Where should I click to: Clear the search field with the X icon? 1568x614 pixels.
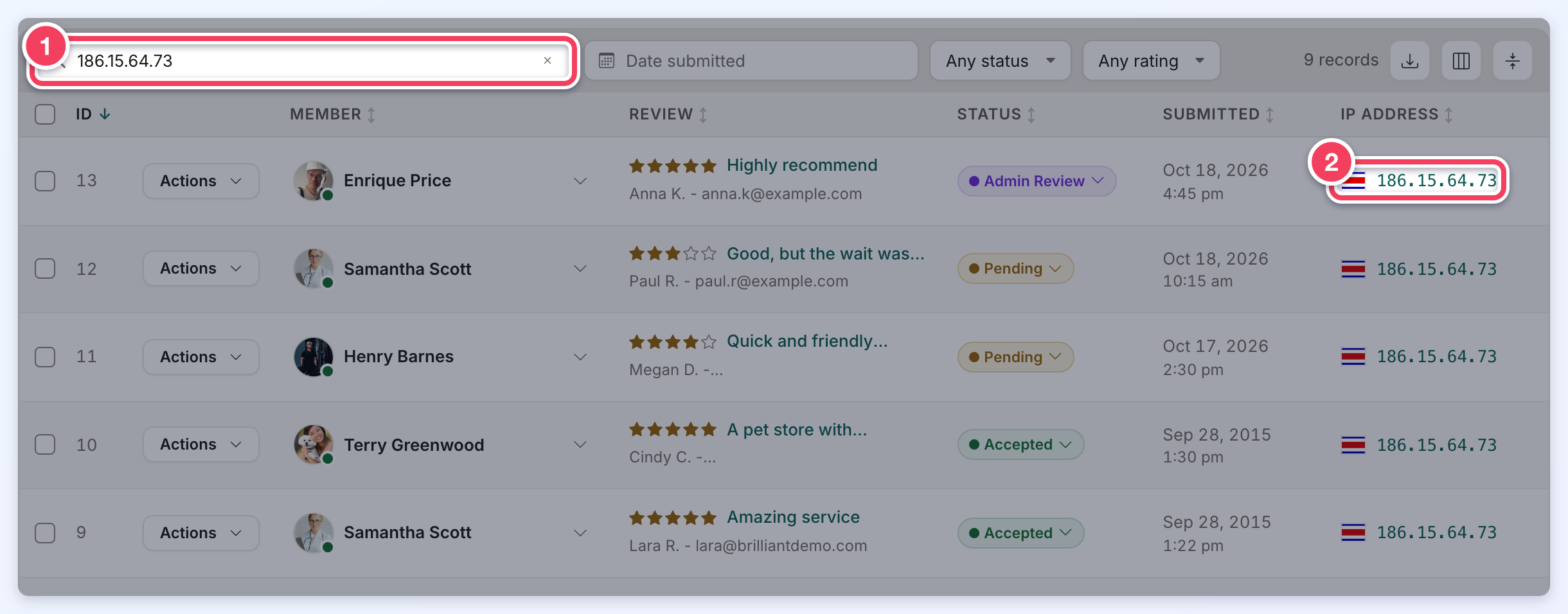click(548, 60)
